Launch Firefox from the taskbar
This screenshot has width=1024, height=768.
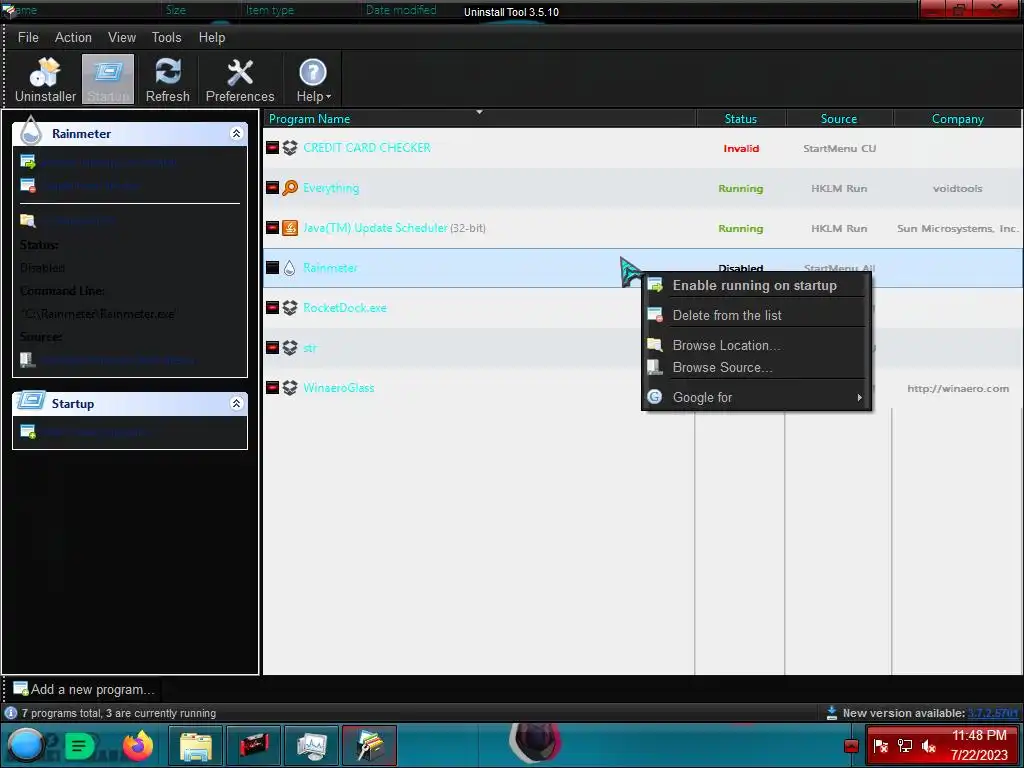pyautogui.click(x=138, y=745)
